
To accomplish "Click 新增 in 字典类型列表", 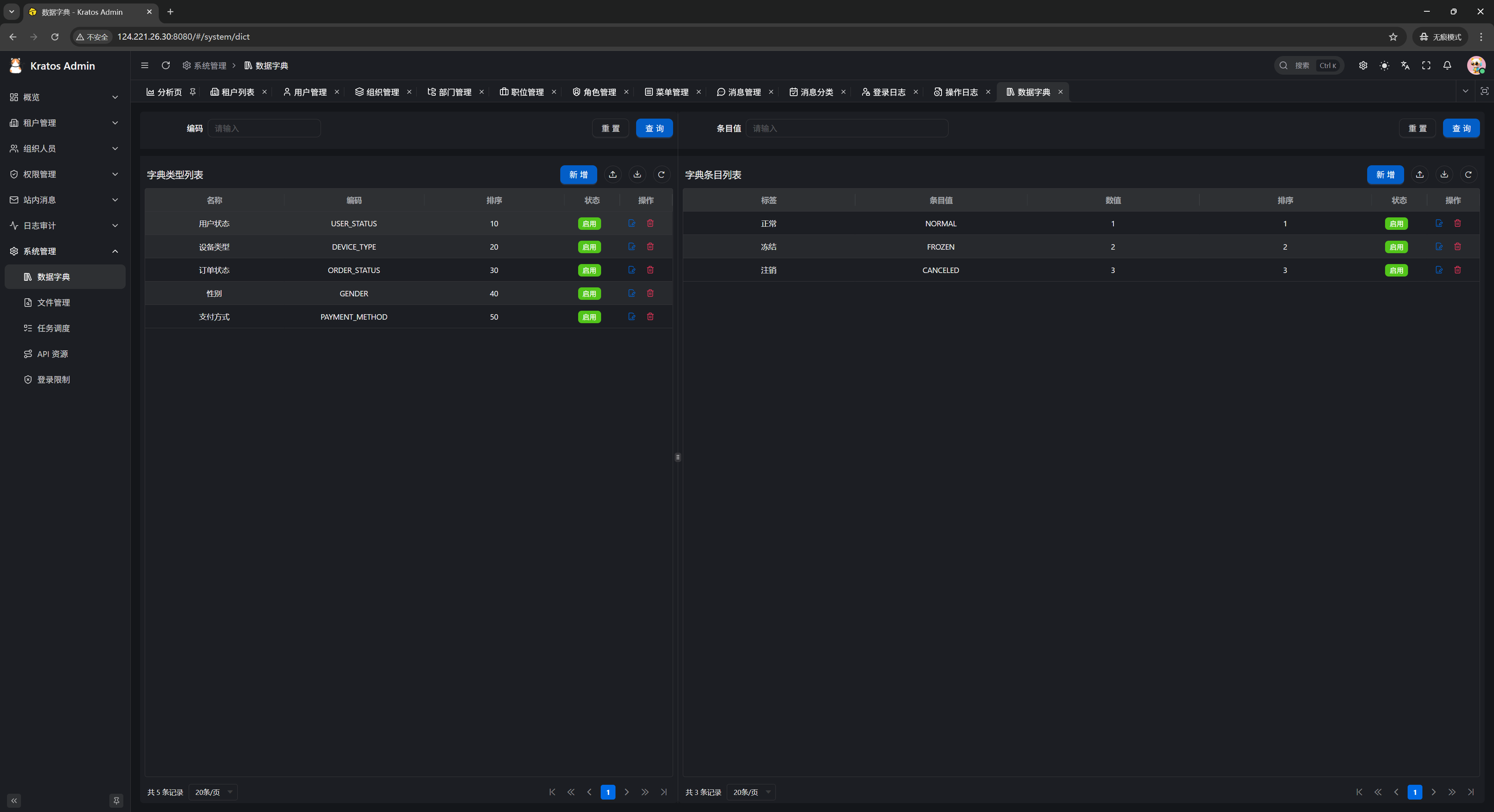I will [578, 175].
